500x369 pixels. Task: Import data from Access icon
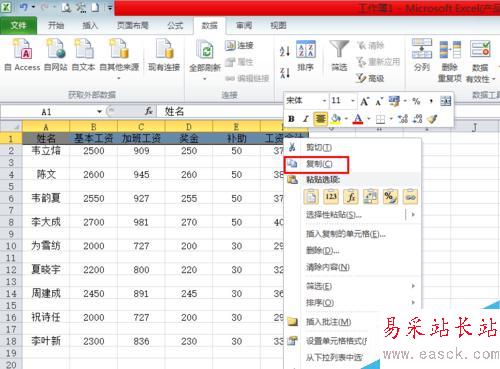point(22,49)
